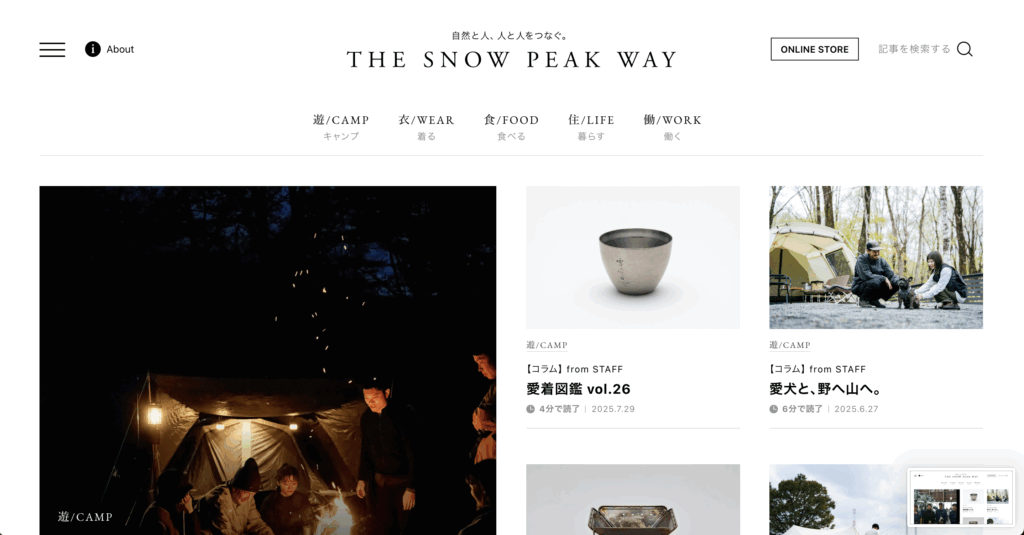This screenshot has width=1024, height=535.
Task: Open the 住/LIFE category
Action: tap(591, 127)
